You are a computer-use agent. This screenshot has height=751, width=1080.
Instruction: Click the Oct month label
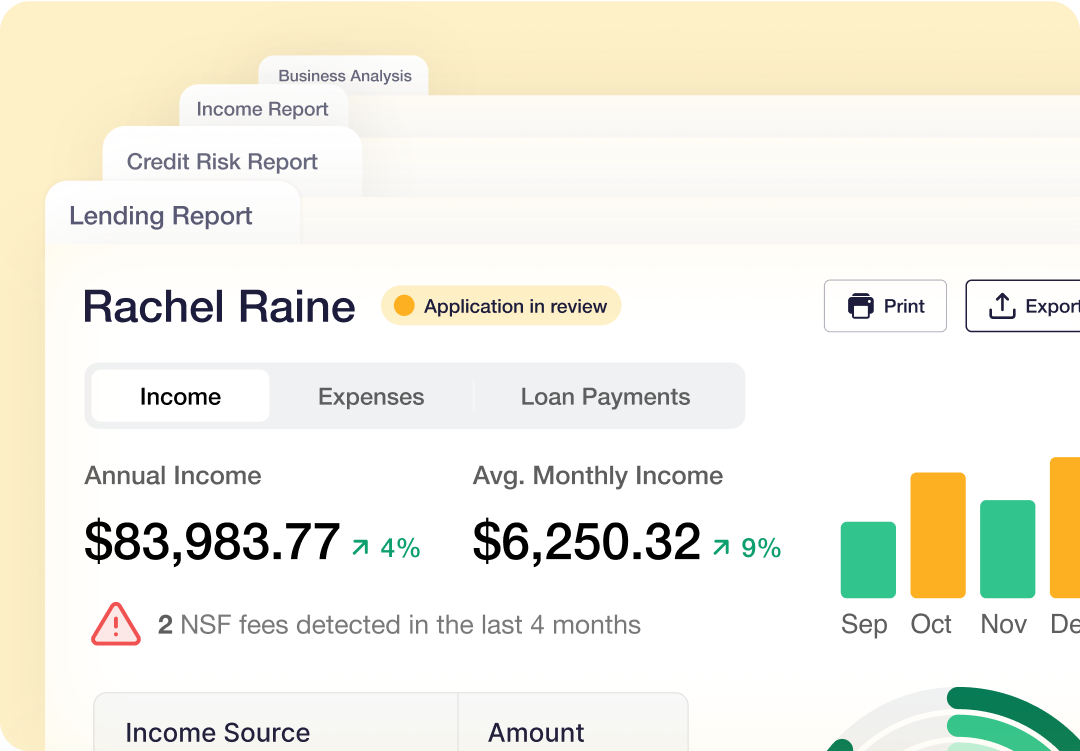pos(931,624)
